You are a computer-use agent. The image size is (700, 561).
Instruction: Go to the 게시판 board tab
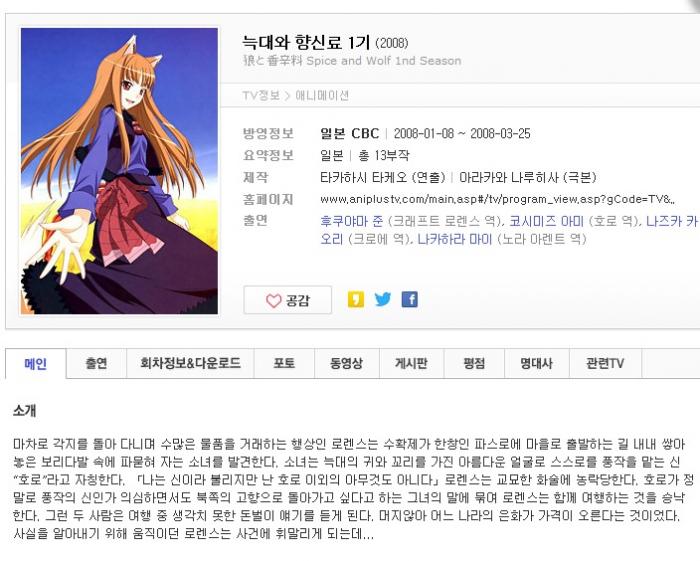411,363
